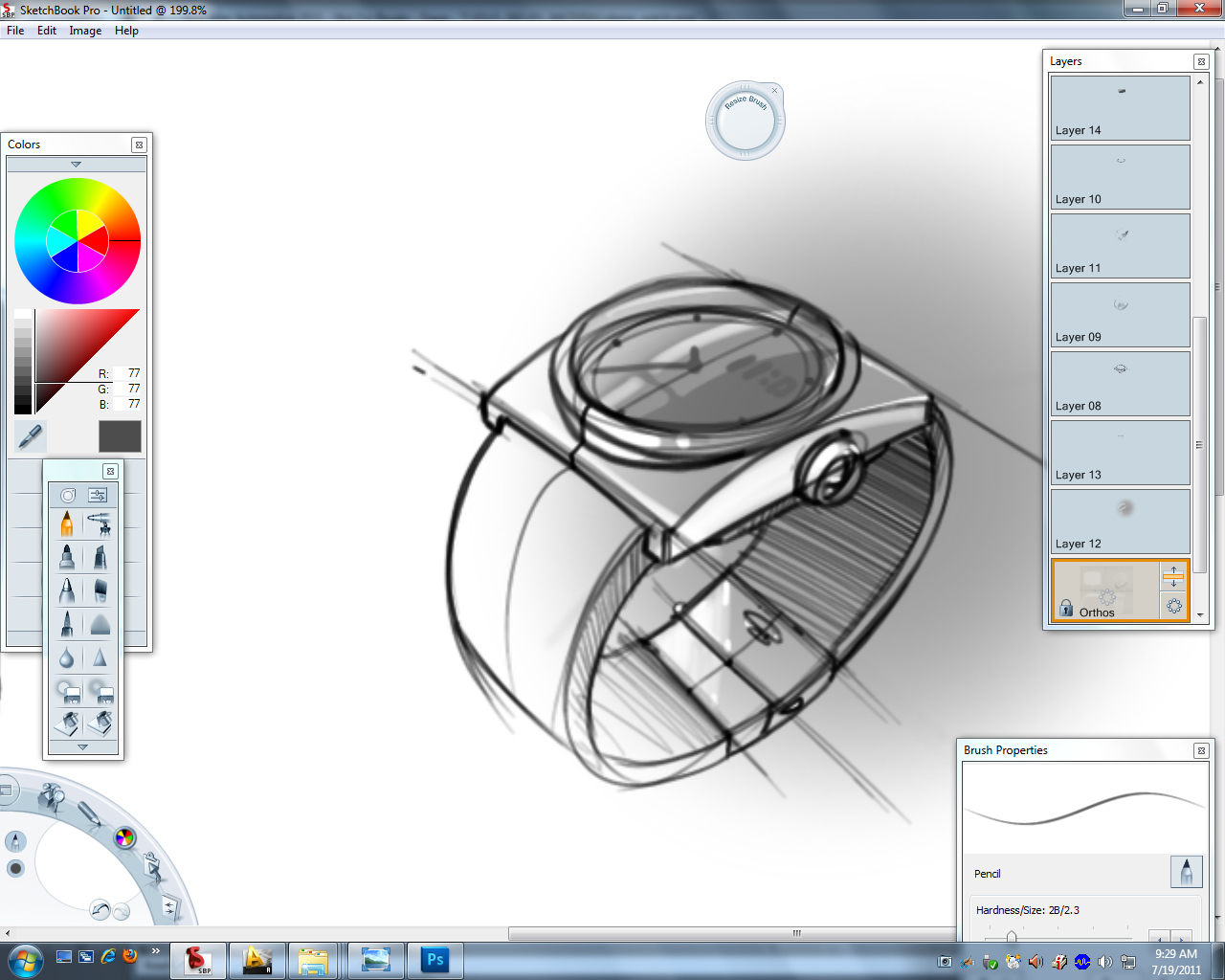Screen dimensions: 1225x980
Task: Select Layer 10 in Layers panel
Action: [1121, 177]
